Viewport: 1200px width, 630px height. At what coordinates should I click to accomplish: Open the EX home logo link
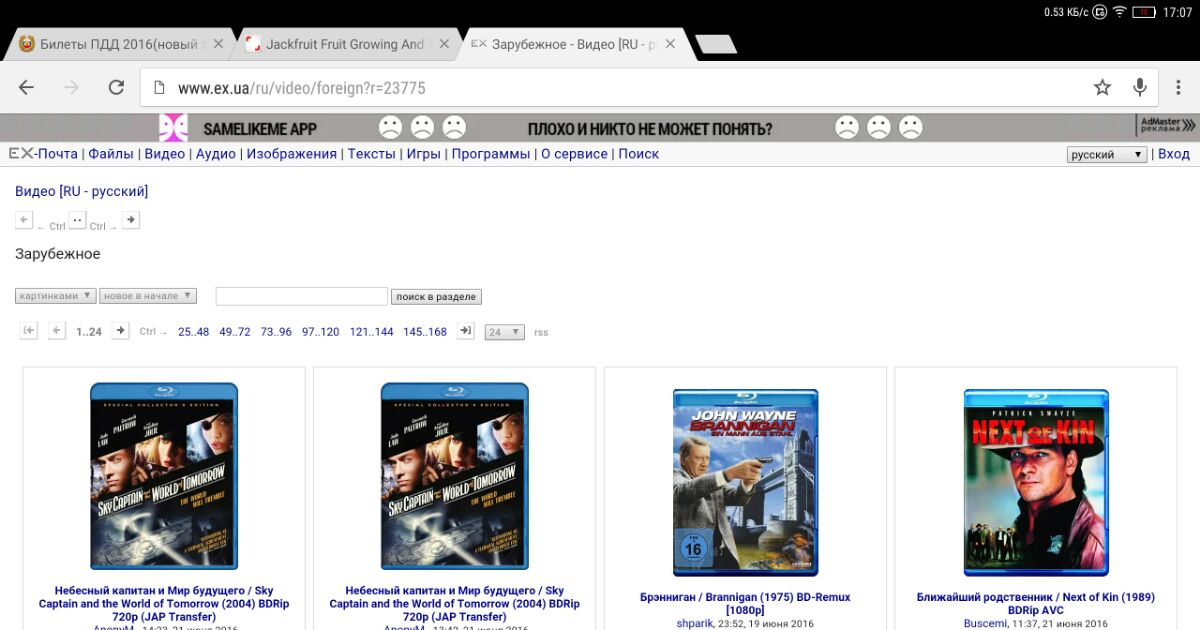coord(21,154)
